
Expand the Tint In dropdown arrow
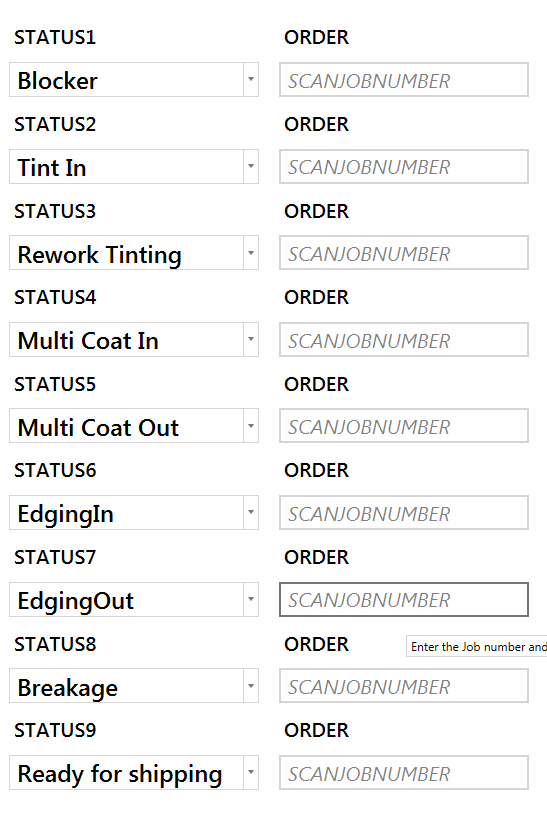point(251,167)
